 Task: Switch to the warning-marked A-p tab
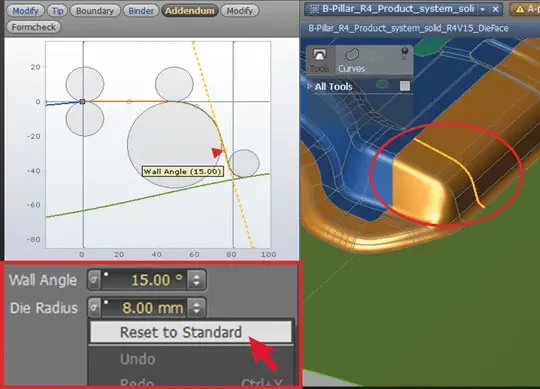(525, 9)
